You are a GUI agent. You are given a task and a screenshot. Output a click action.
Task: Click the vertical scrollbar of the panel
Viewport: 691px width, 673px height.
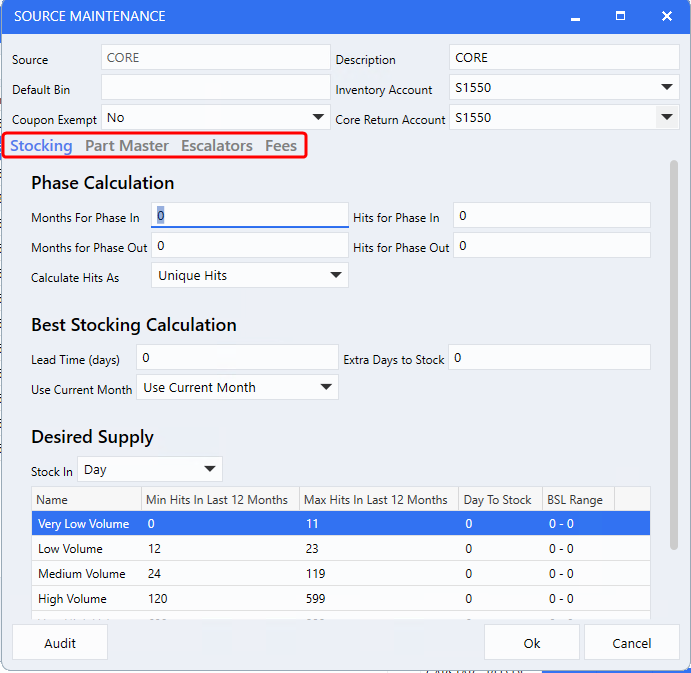tap(673, 350)
